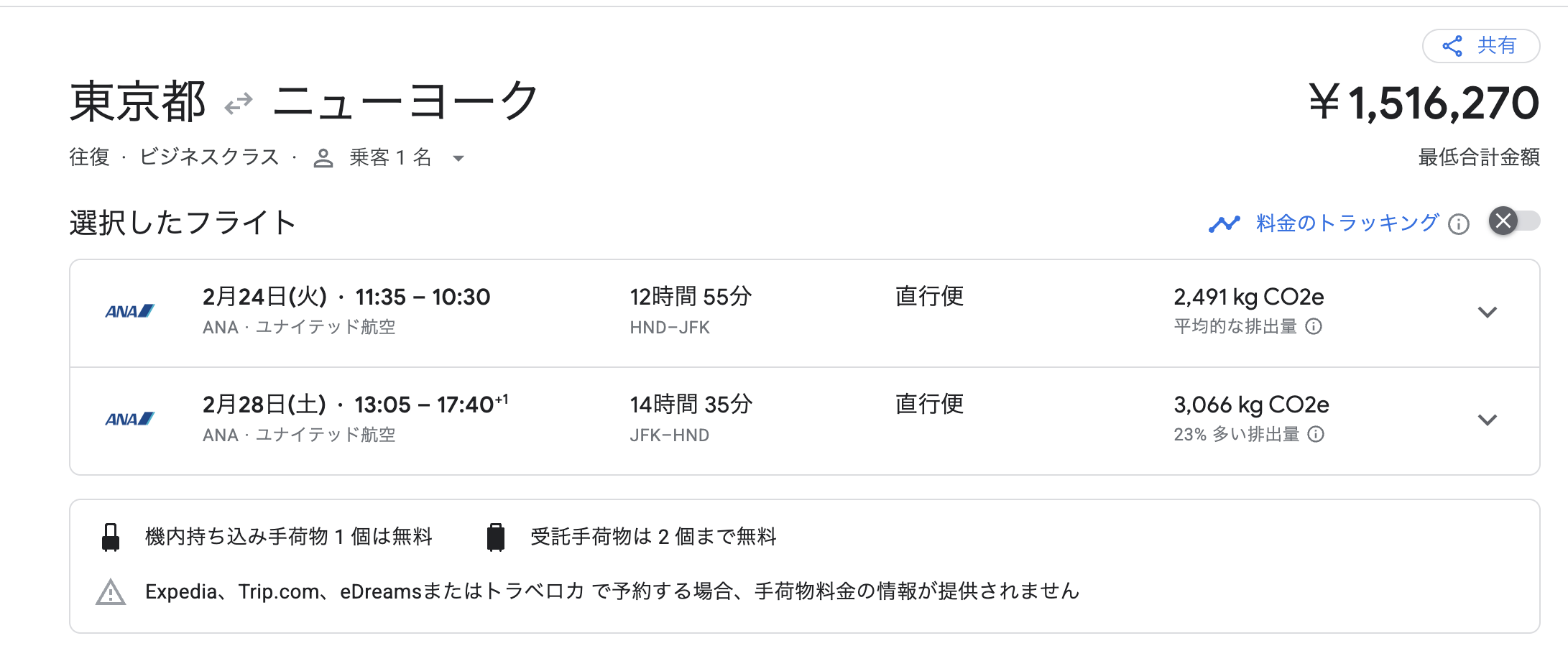The image size is (1568, 651).
Task: Click the ANA airline logo on outbound flight
Action: click(128, 311)
